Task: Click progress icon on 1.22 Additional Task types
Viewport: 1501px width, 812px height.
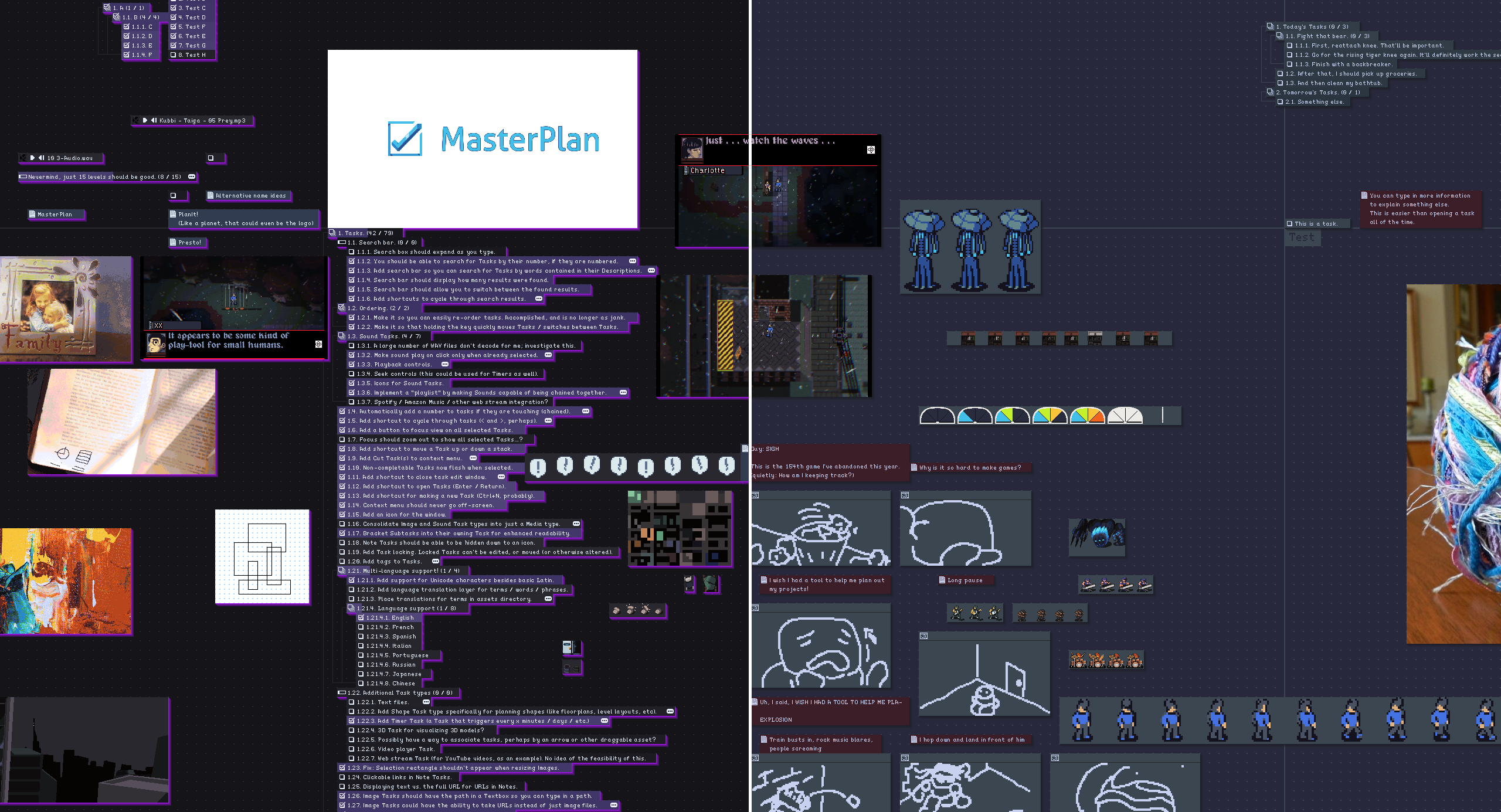Action: [x=342, y=692]
